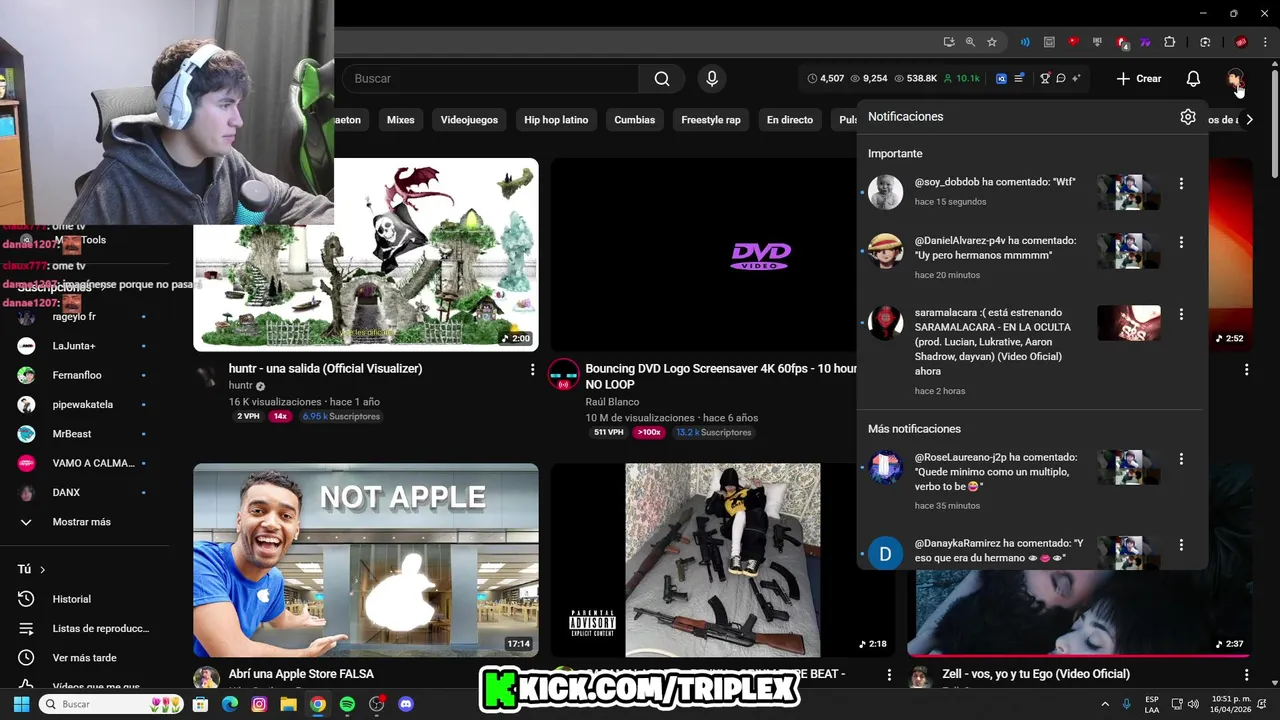Open Spotify from the taskbar
Image resolution: width=1280 pixels, height=720 pixels.
click(347, 704)
